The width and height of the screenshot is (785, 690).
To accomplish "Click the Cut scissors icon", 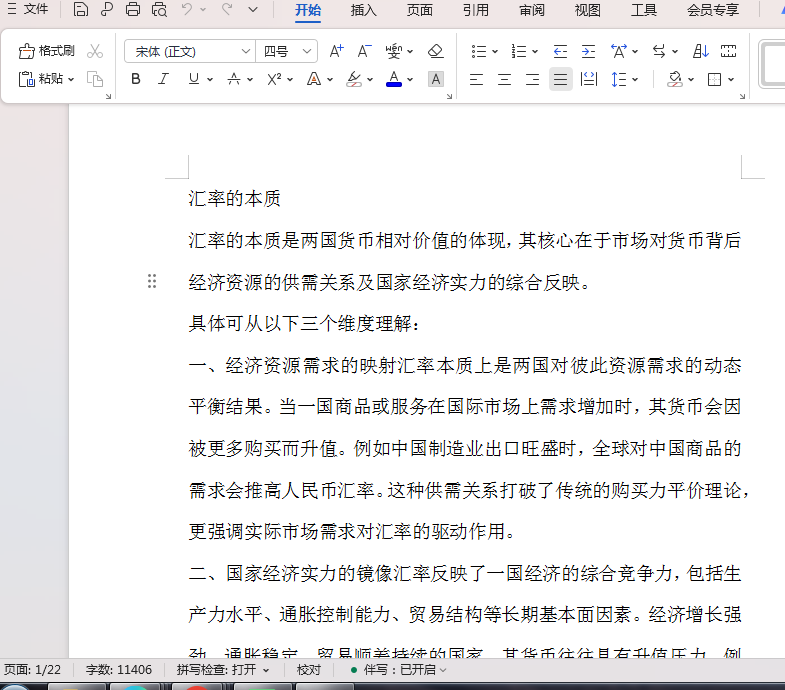I will [x=95, y=51].
